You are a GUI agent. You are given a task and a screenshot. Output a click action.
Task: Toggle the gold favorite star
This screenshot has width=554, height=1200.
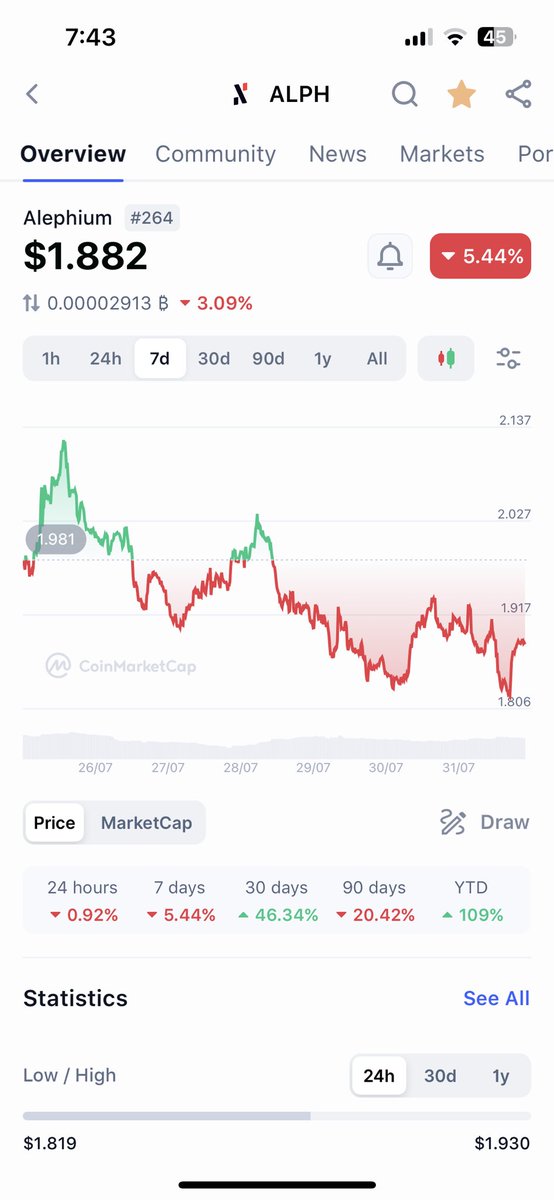click(x=461, y=94)
